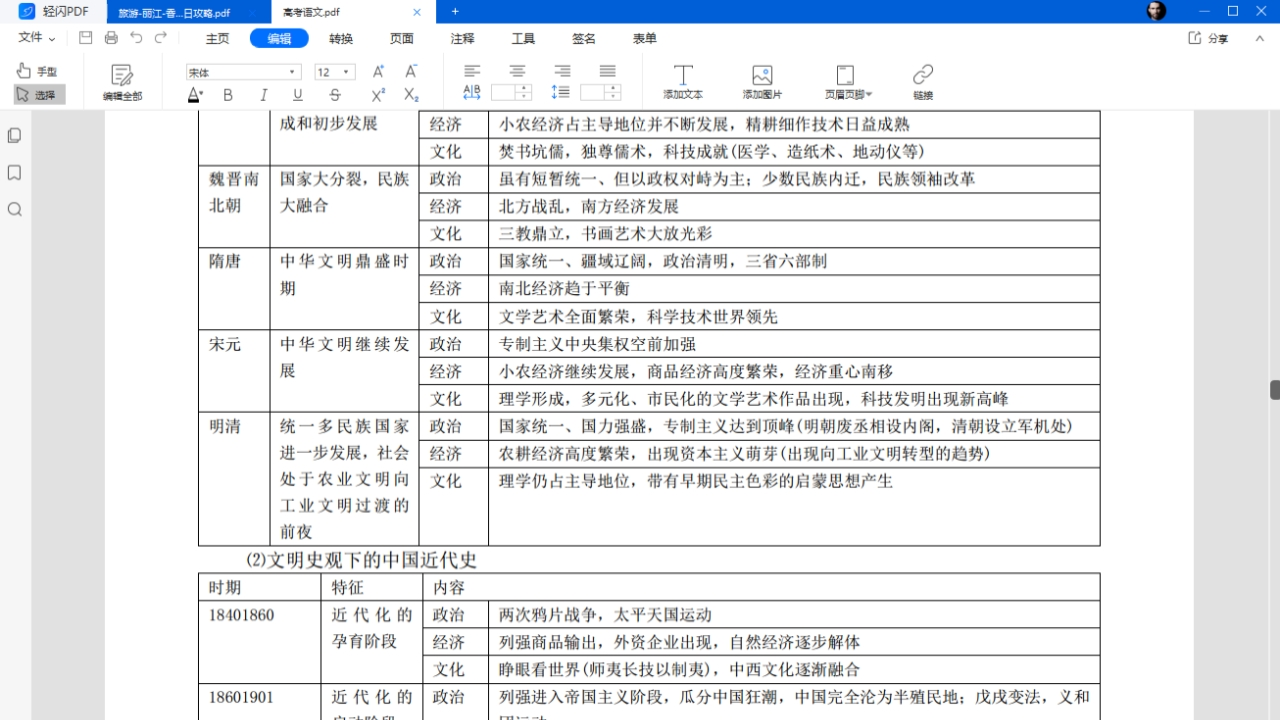Click the heading (2)文明史观下的中国近代史
Image resolution: width=1280 pixels, height=720 pixels.
click(x=361, y=560)
